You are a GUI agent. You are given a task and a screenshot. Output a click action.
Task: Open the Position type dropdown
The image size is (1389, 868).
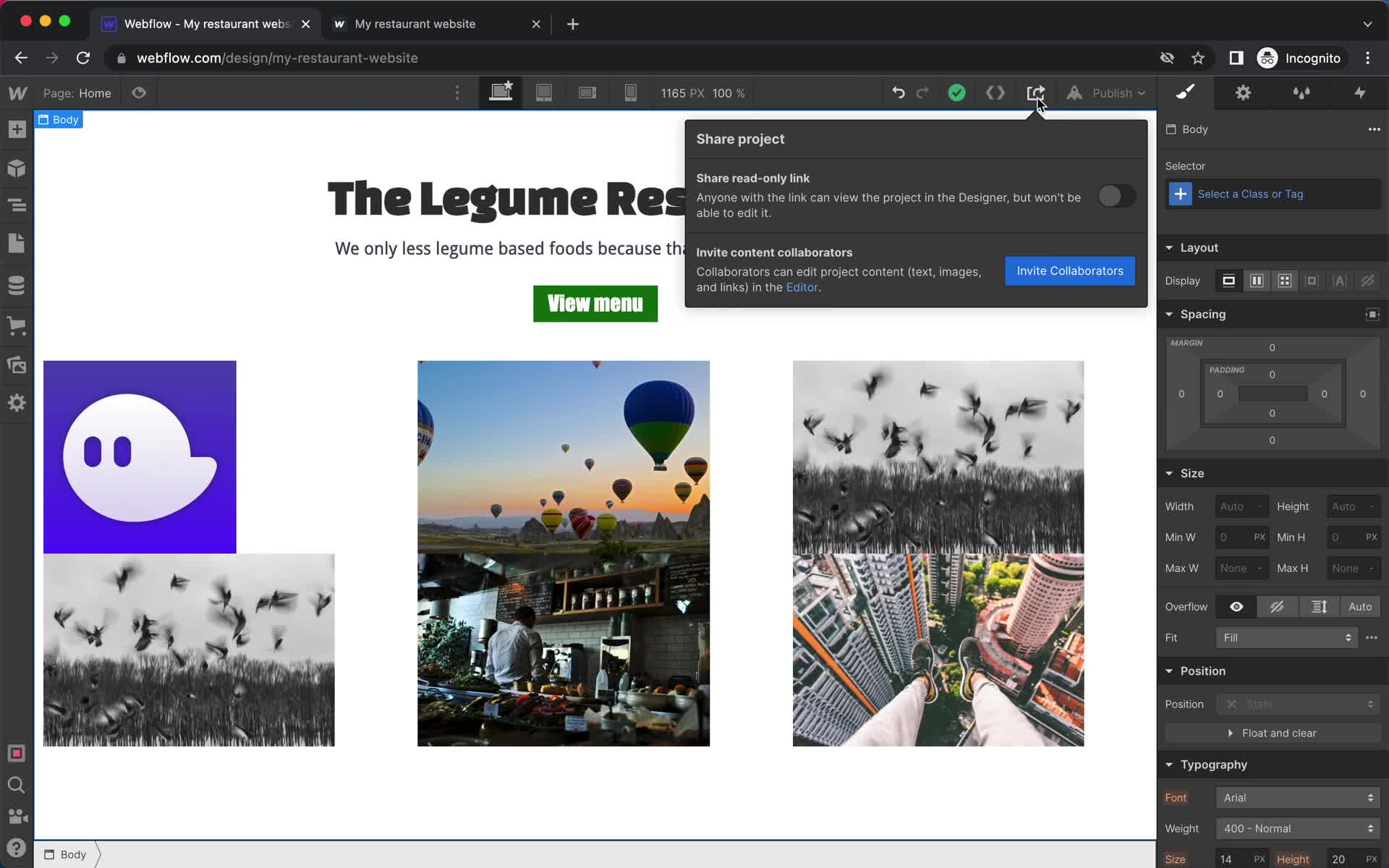[x=1298, y=705]
